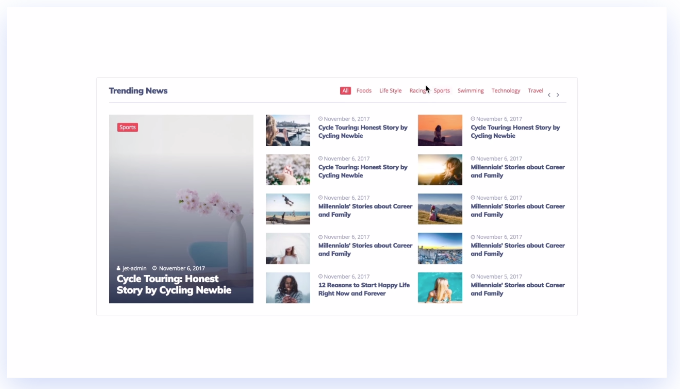The height and width of the screenshot is (389, 680).
Task: Click the previous arrow beside category tabs
Action: click(x=549, y=95)
